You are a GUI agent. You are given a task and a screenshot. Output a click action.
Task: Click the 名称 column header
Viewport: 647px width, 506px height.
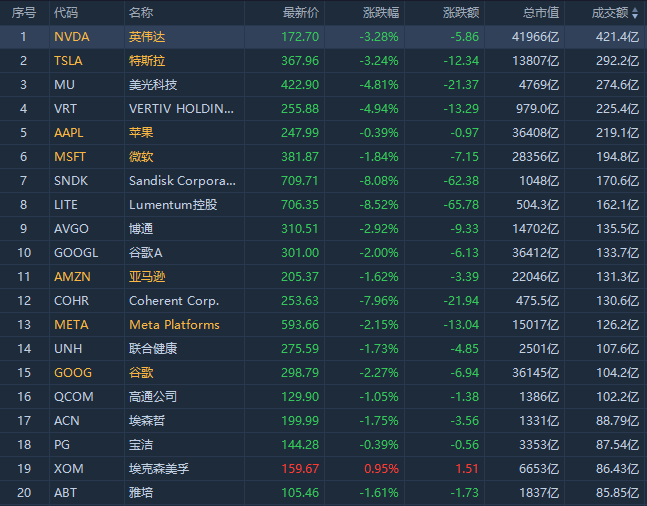click(141, 13)
